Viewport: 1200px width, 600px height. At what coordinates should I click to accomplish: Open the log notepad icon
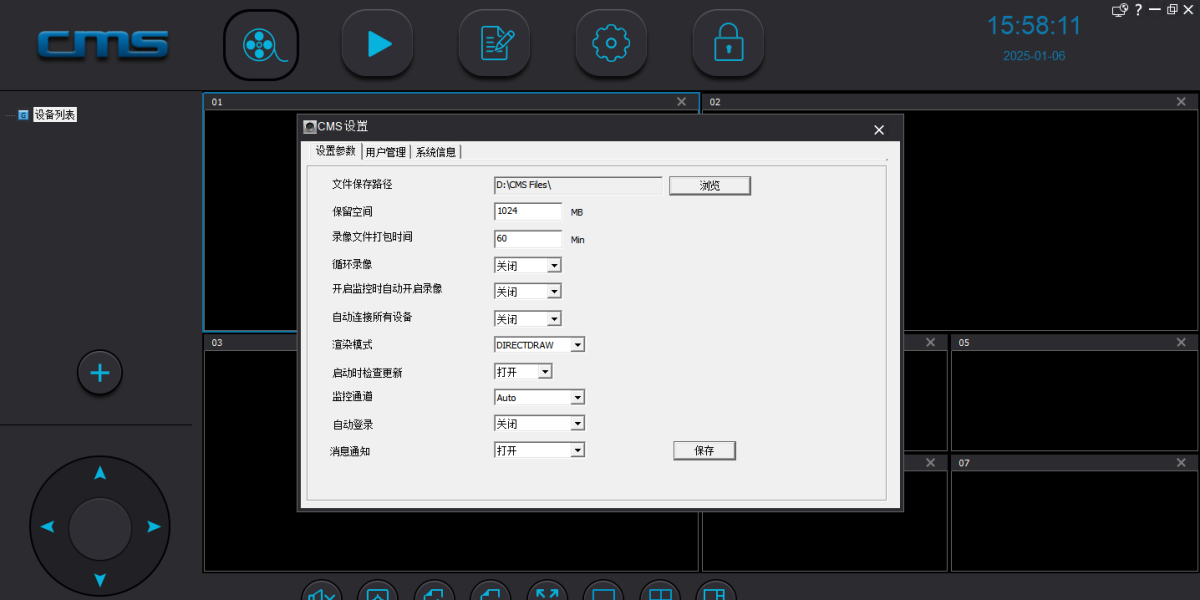pos(494,44)
